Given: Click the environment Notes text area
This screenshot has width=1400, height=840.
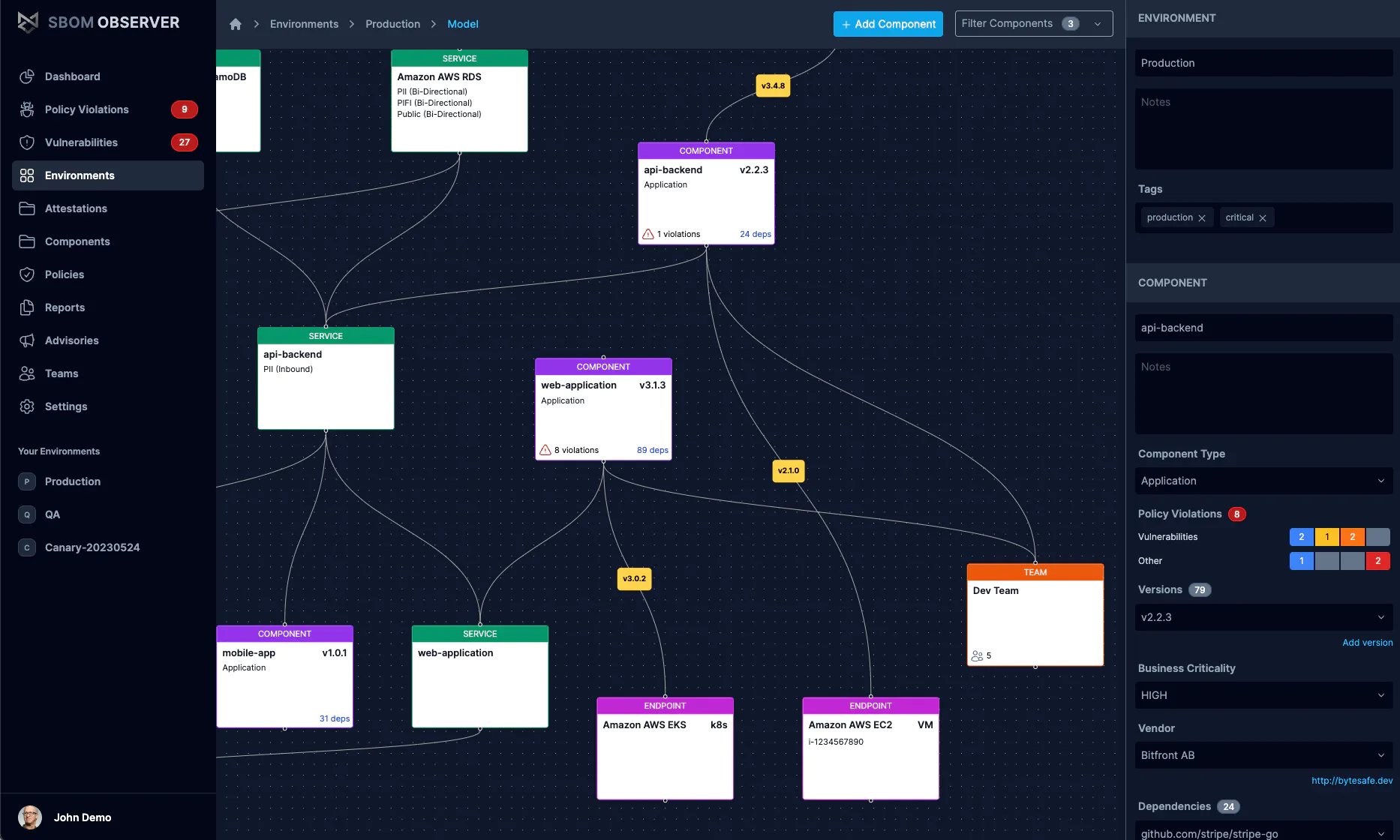Looking at the screenshot, I should 1263,129.
